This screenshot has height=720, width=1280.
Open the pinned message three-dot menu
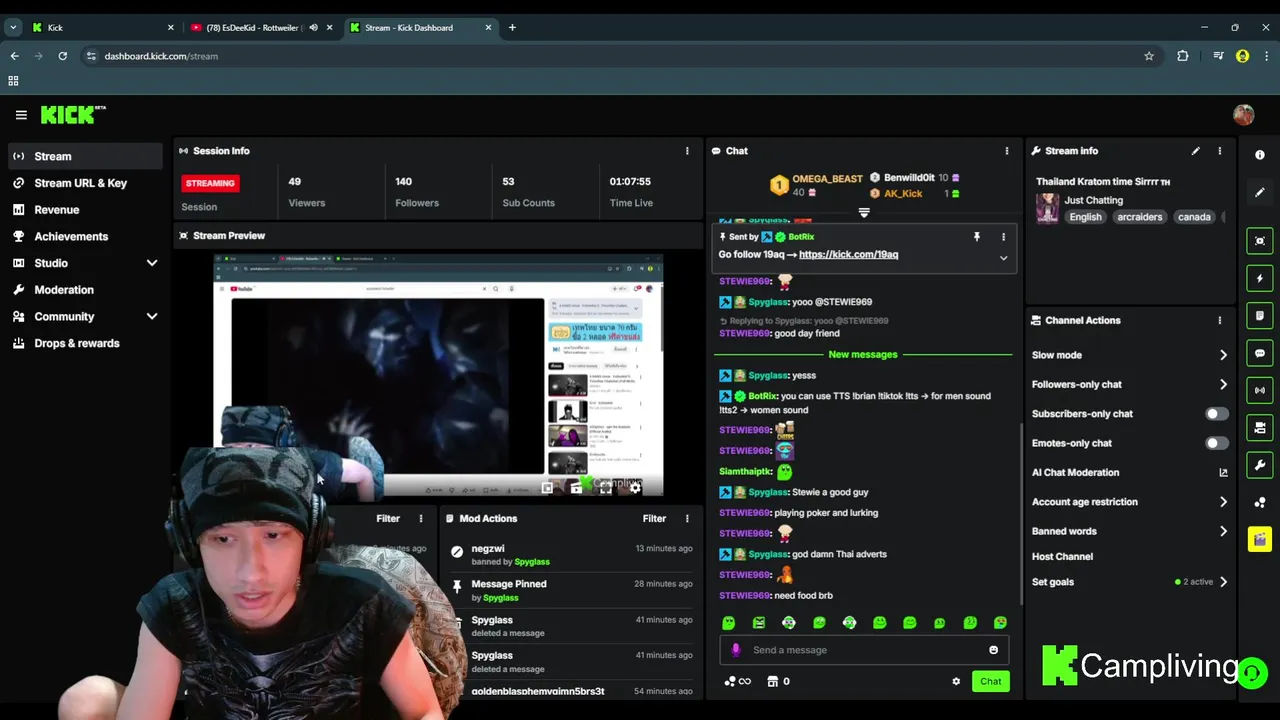[x=1003, y=237]
